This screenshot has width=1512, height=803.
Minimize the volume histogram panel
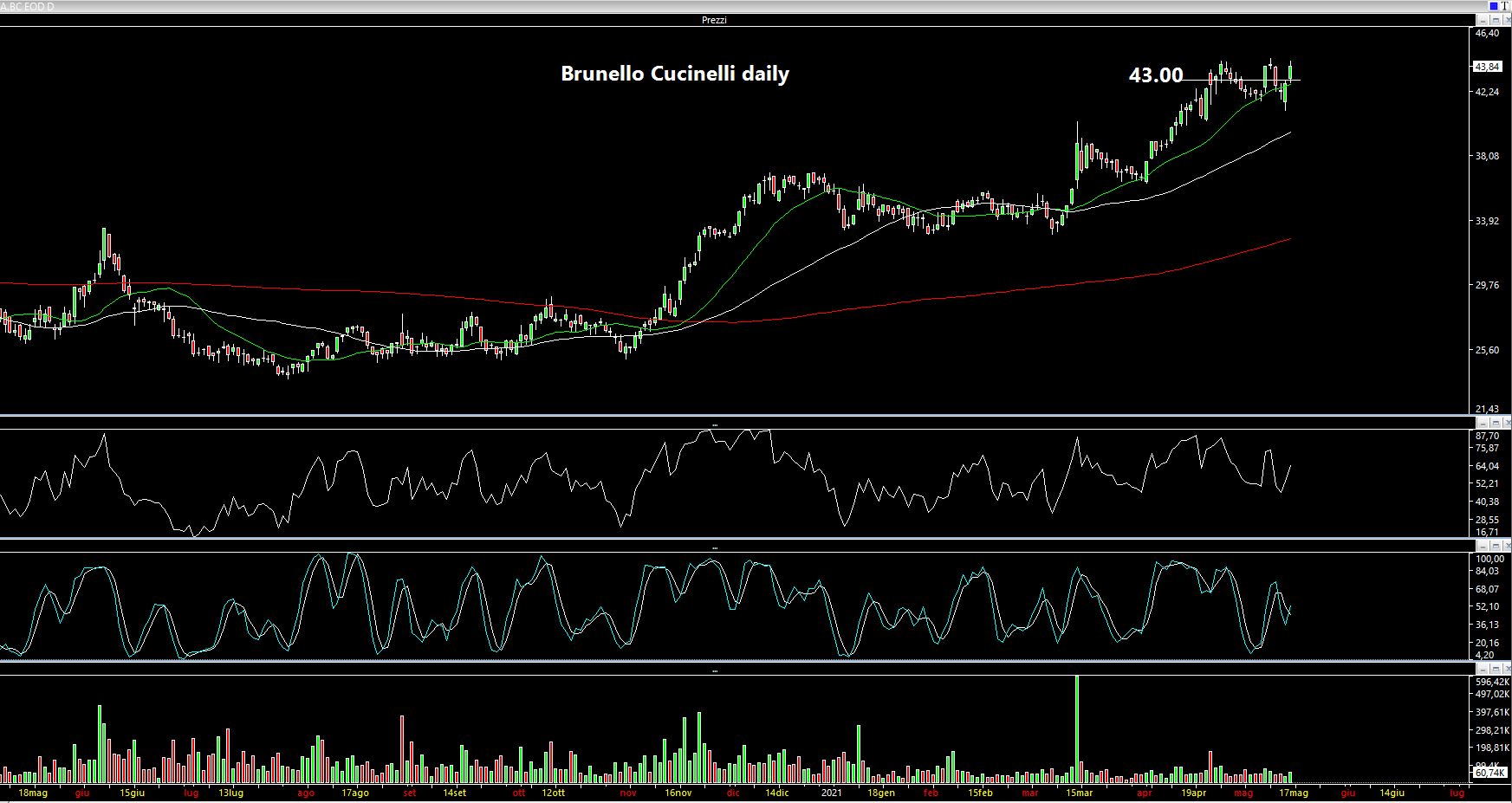[x=1483, y=669]
